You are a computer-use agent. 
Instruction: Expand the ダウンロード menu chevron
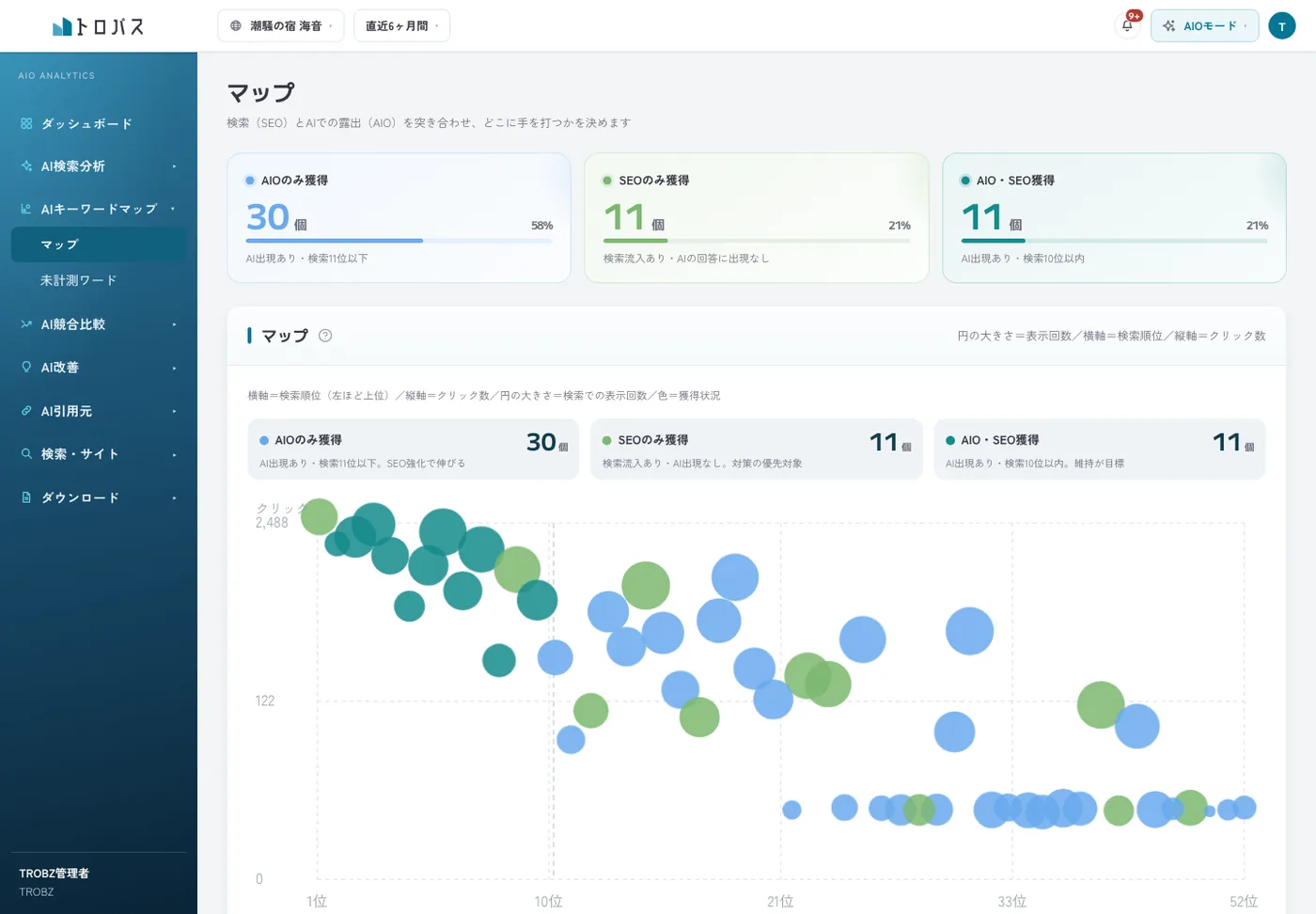(174, 497)
